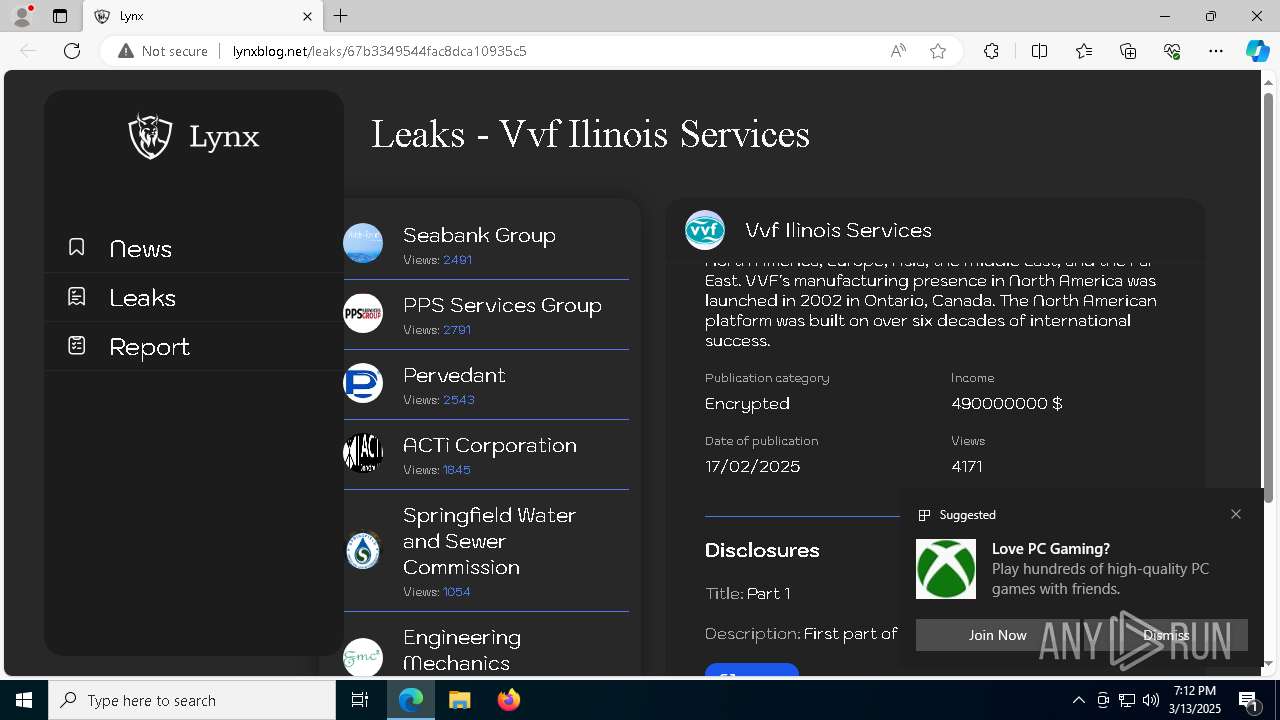1280x720 pixels.
Task: Click the publication date 17/02/2025
Action: coord(753,466)
